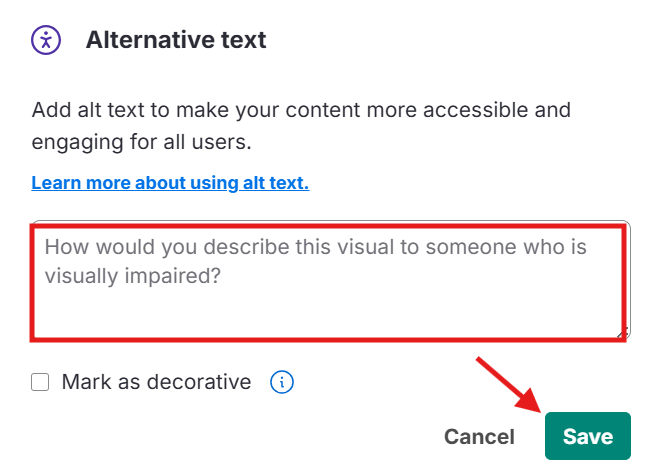The image size is (660, 476).
Task: Open the Learn more about using alt text link
Action: pos(170,183)
